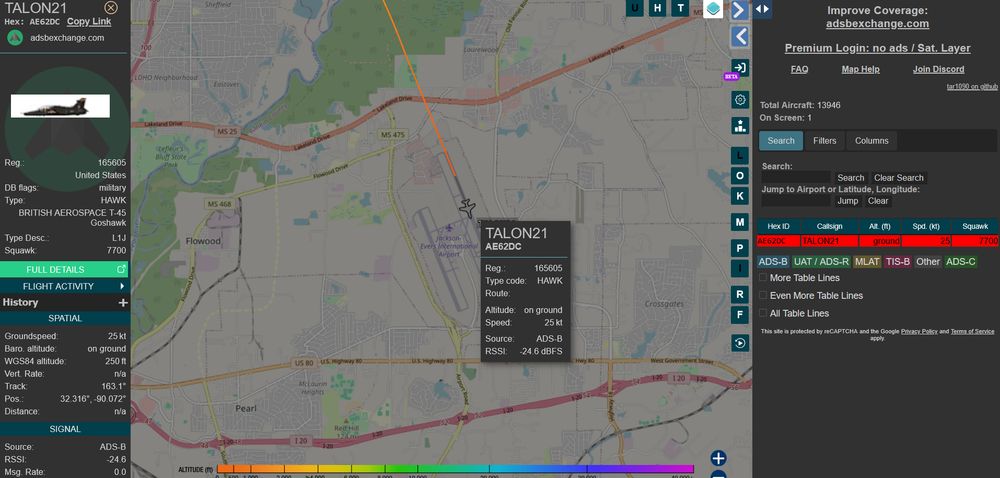The image size is (1000, 478).
Task: Focus the Jump to Airport input field
Action: click(796, 200)
